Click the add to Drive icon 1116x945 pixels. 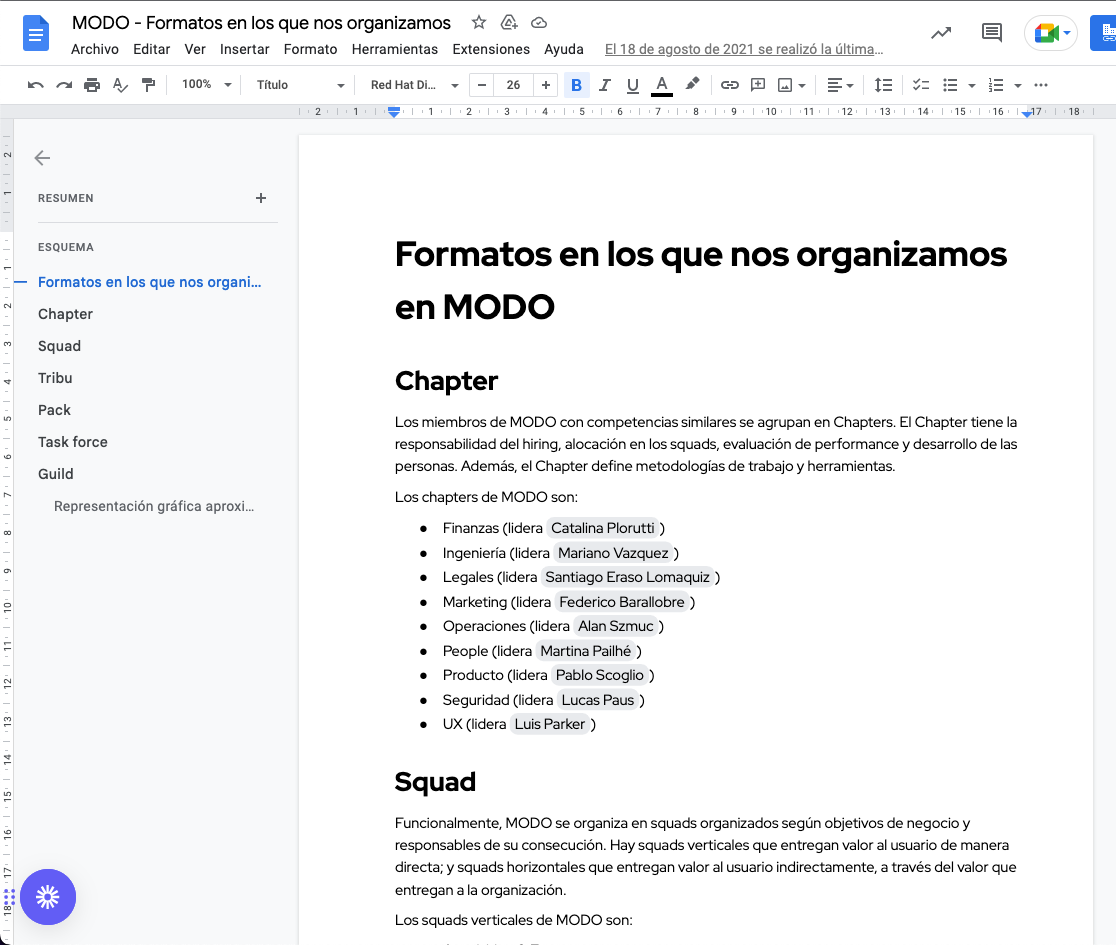point(509,23)
